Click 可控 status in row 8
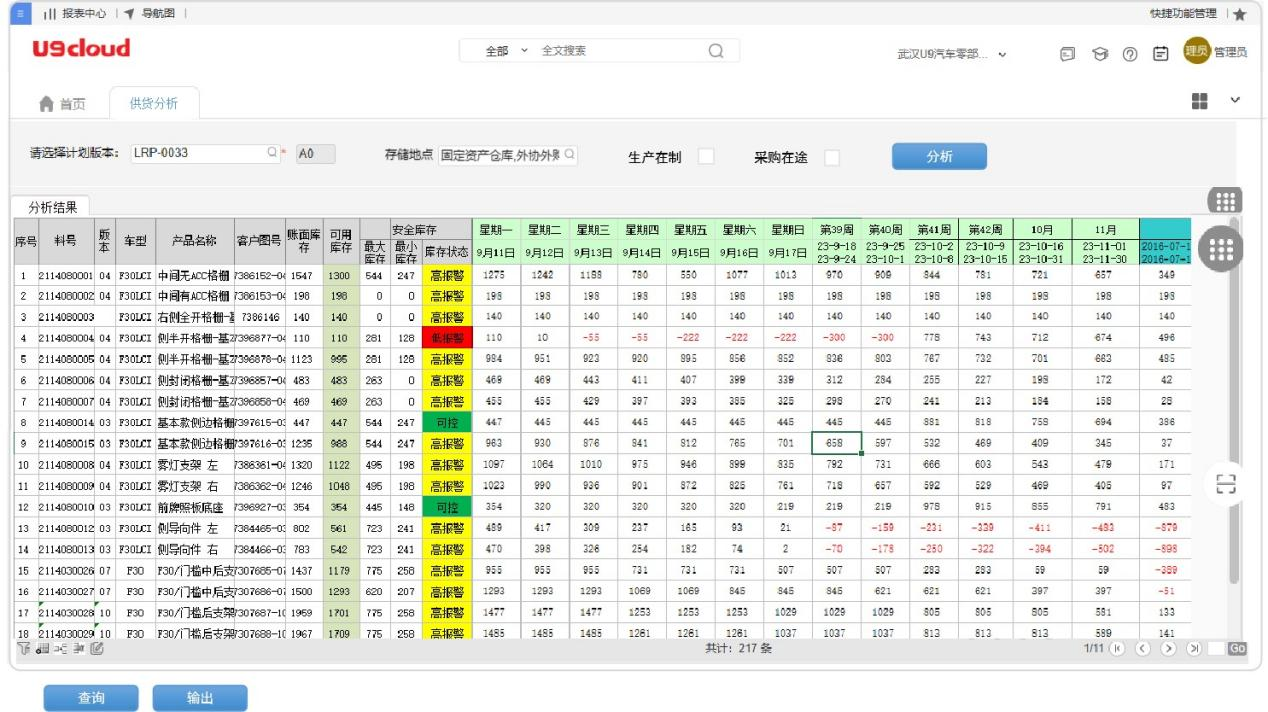This screenshot has height=712, width=1268. [446, 422]
